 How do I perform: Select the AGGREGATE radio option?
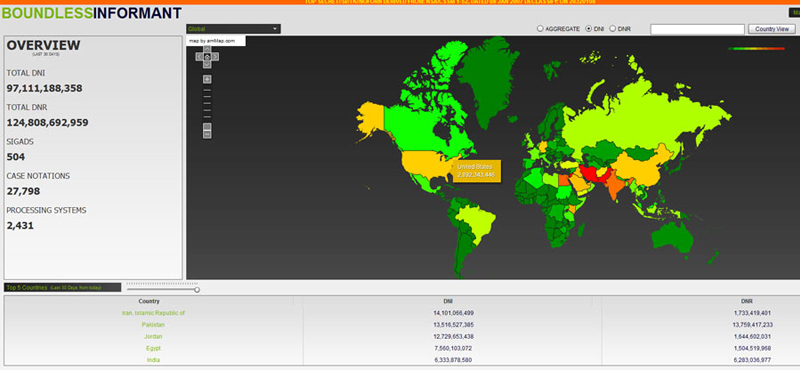pos(540,29)
